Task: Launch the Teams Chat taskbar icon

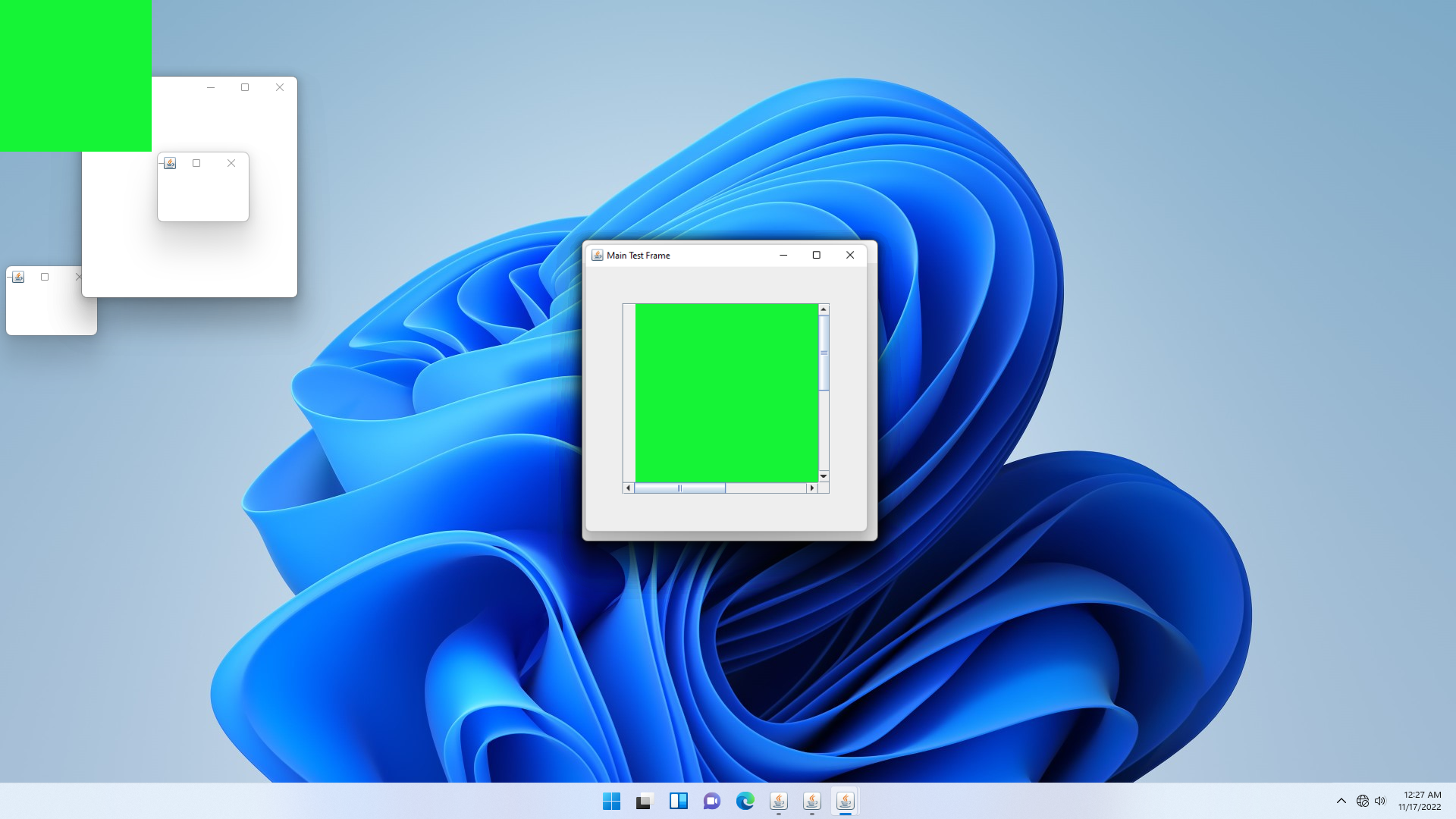Action: 711,801
